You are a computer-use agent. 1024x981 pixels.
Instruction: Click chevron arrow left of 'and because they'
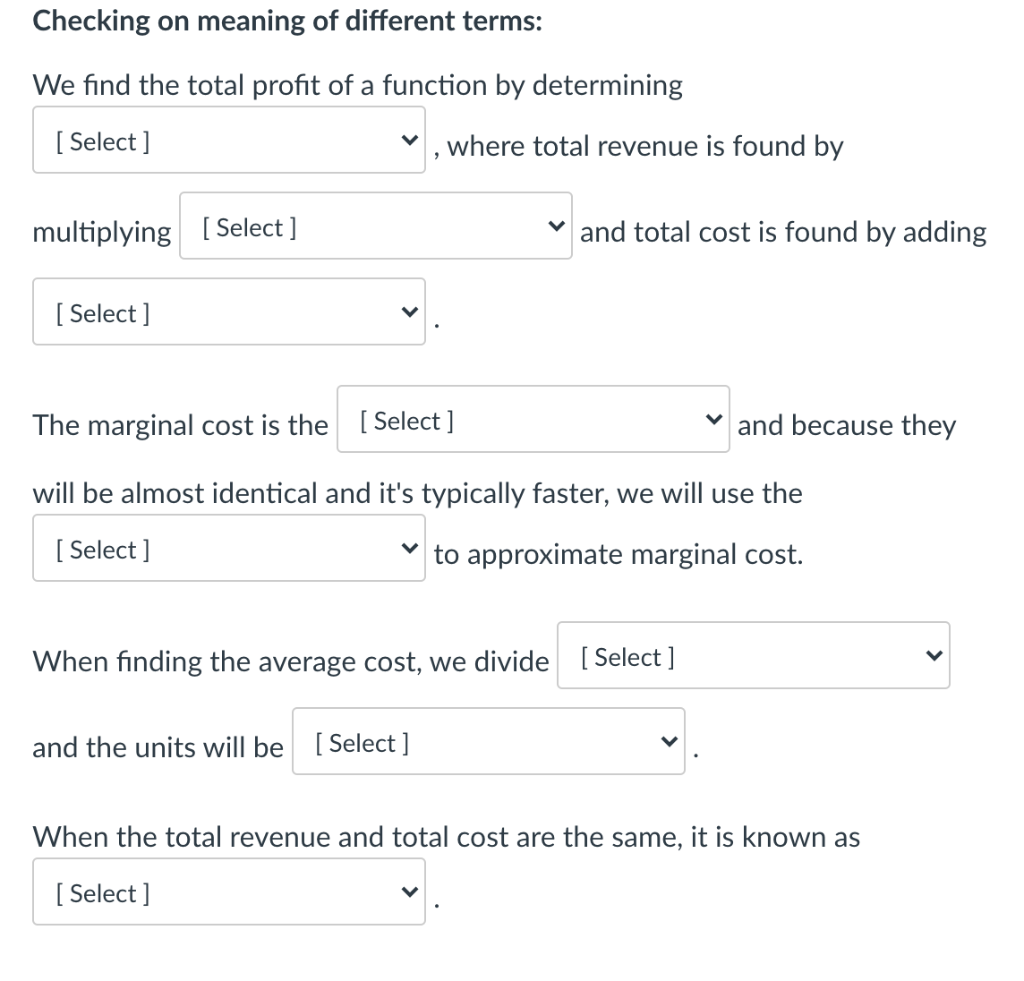(x=714, y=419)
